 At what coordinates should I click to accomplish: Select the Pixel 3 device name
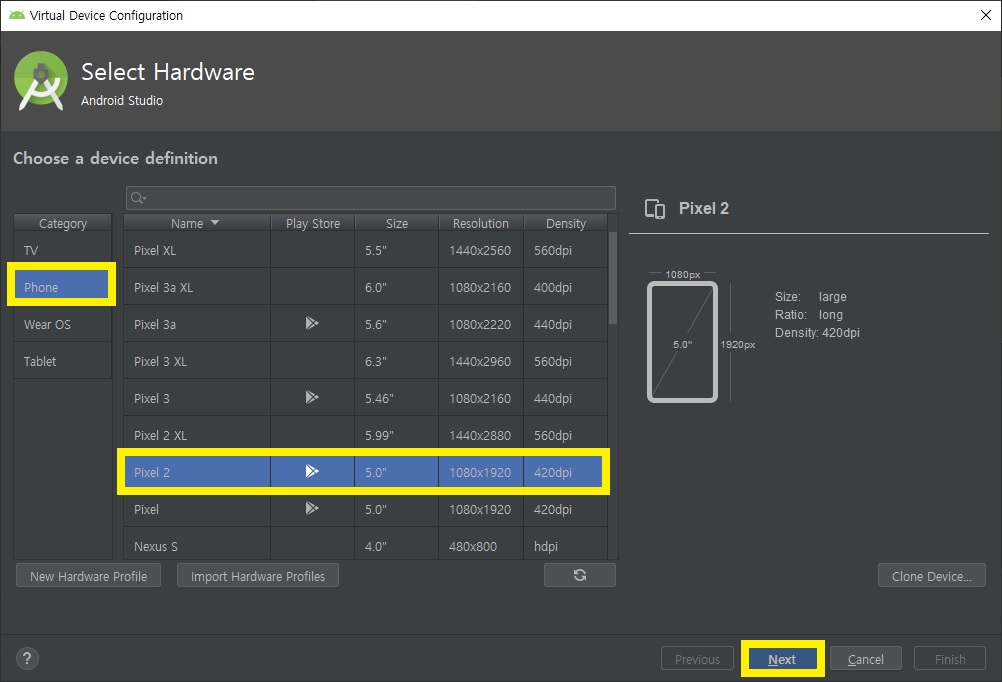click(151, 398)
